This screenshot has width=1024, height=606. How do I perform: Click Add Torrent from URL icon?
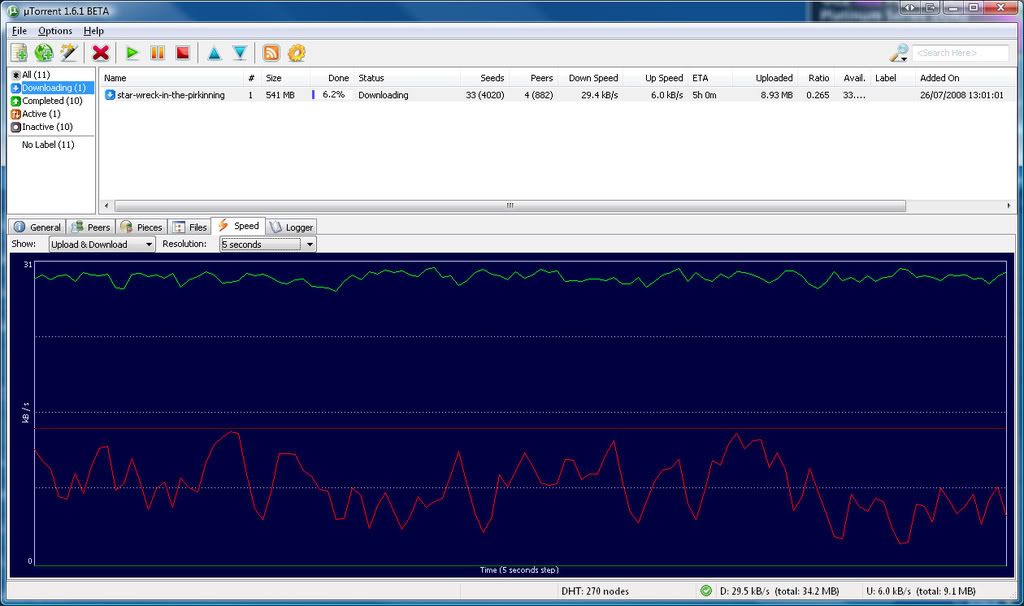(x=44, y=53)
